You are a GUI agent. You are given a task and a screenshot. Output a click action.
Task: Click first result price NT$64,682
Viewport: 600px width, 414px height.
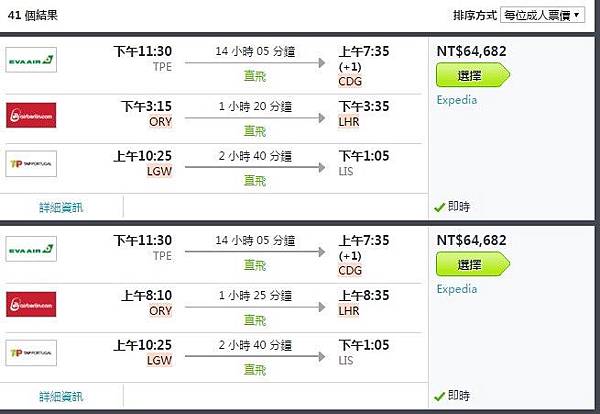coord(471,51)
